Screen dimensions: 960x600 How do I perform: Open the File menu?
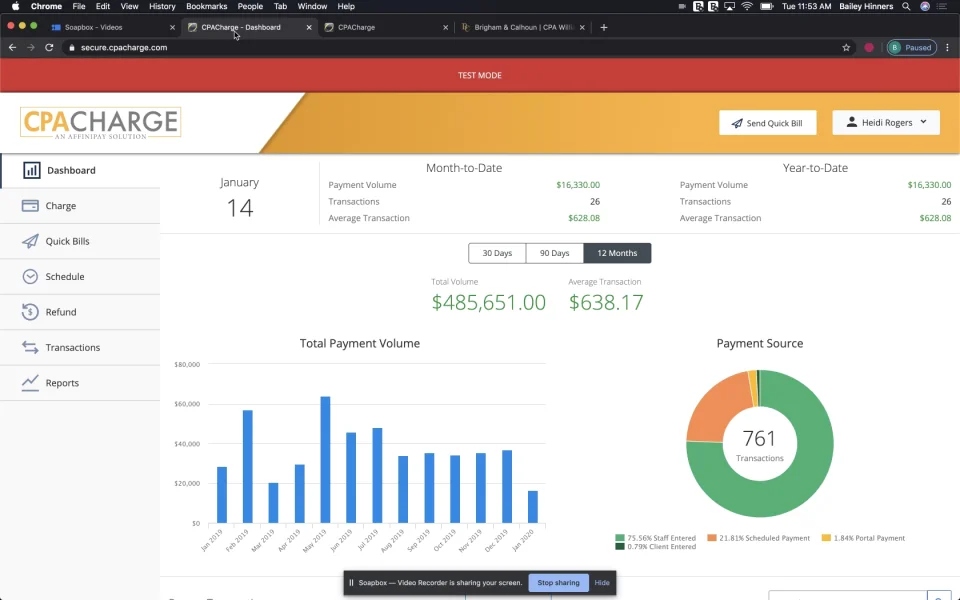pos(79,6)
